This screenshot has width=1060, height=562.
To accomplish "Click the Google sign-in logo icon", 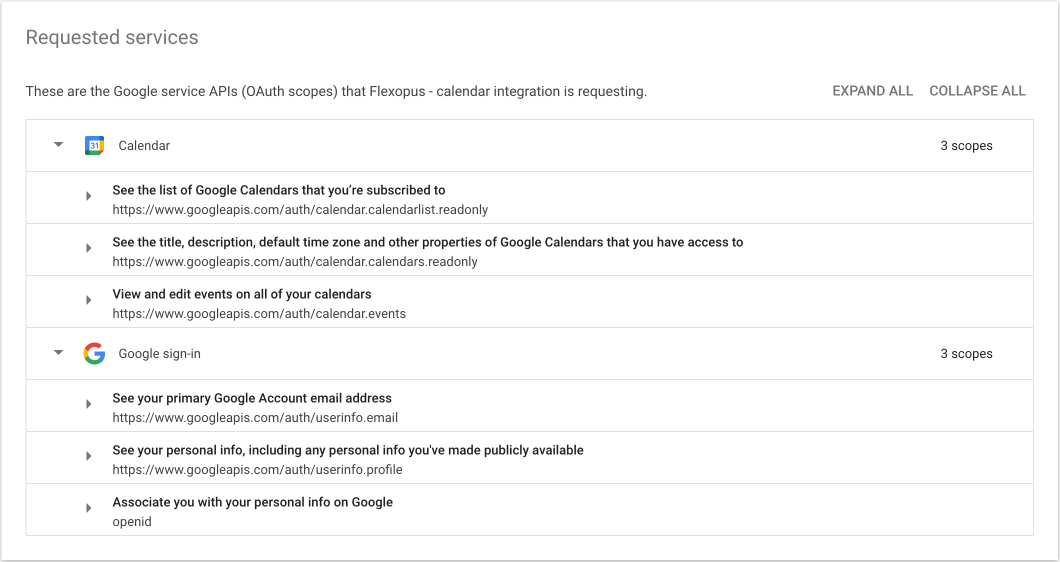I will click(94, 354).
